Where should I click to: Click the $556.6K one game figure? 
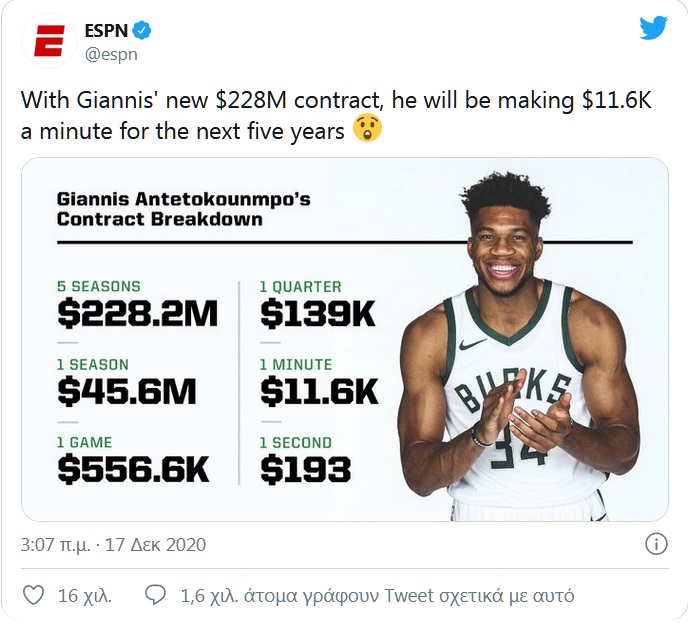(x=133, y=469)
